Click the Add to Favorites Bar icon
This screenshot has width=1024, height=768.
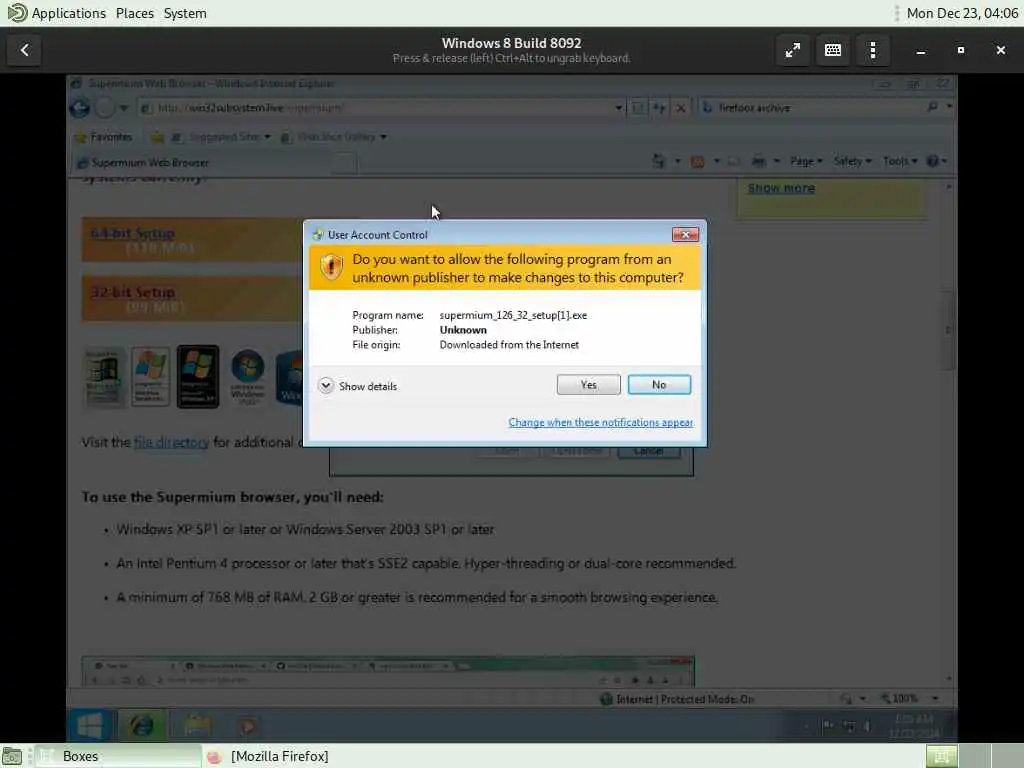[157, 137]
